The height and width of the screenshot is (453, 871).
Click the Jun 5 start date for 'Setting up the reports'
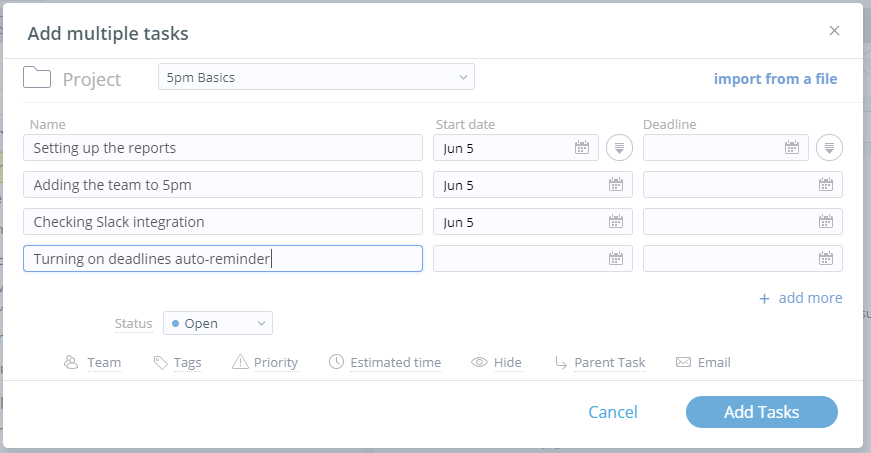515,148
